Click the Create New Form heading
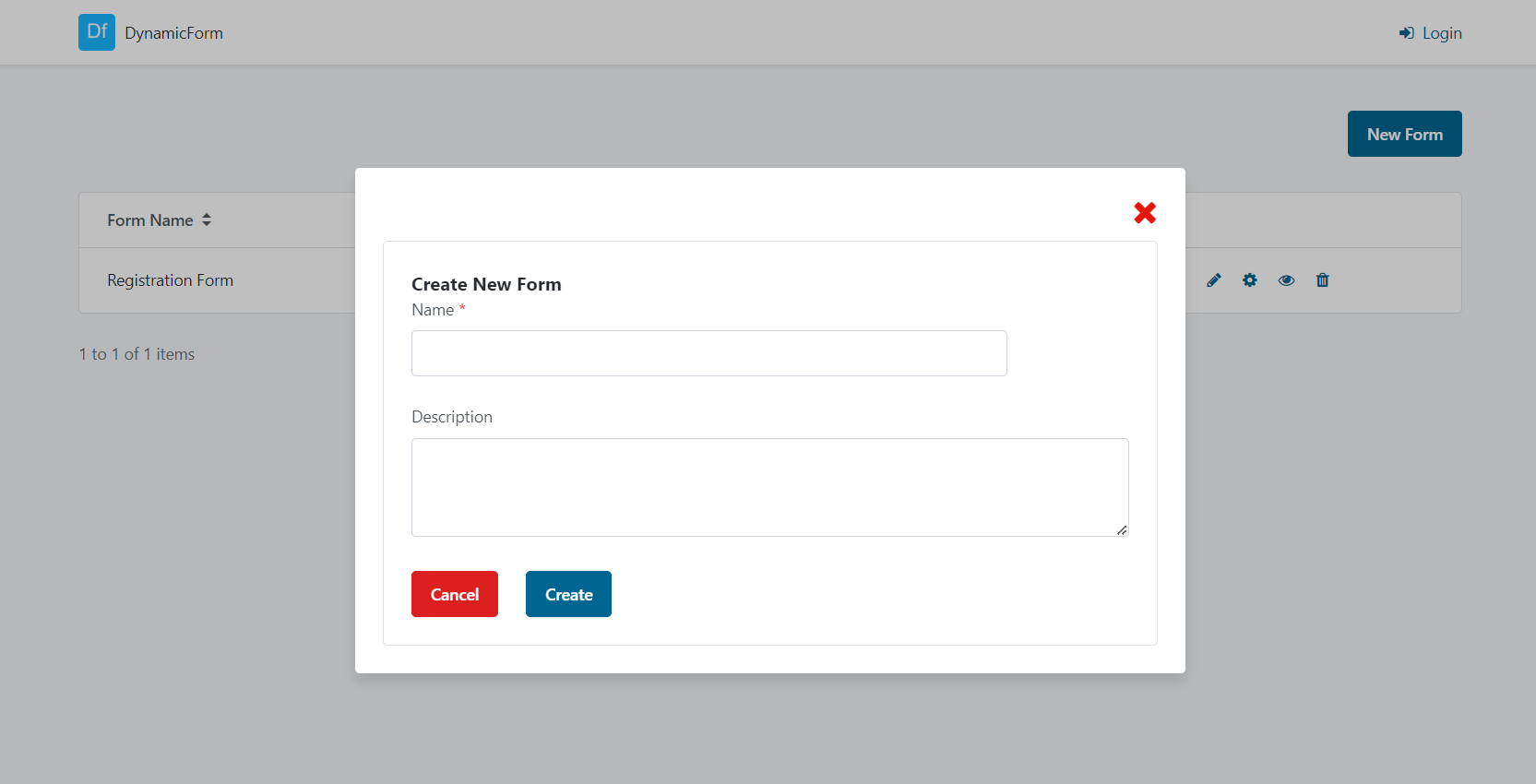The width and height of the screenshot is (1536, 784). tap(486, 284)
